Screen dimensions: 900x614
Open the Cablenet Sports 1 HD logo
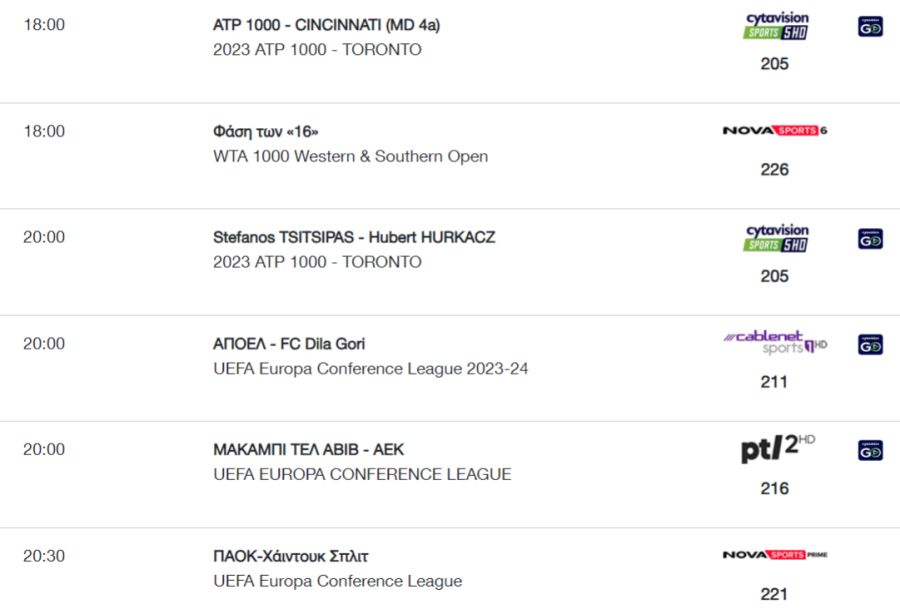click(775, 343)
